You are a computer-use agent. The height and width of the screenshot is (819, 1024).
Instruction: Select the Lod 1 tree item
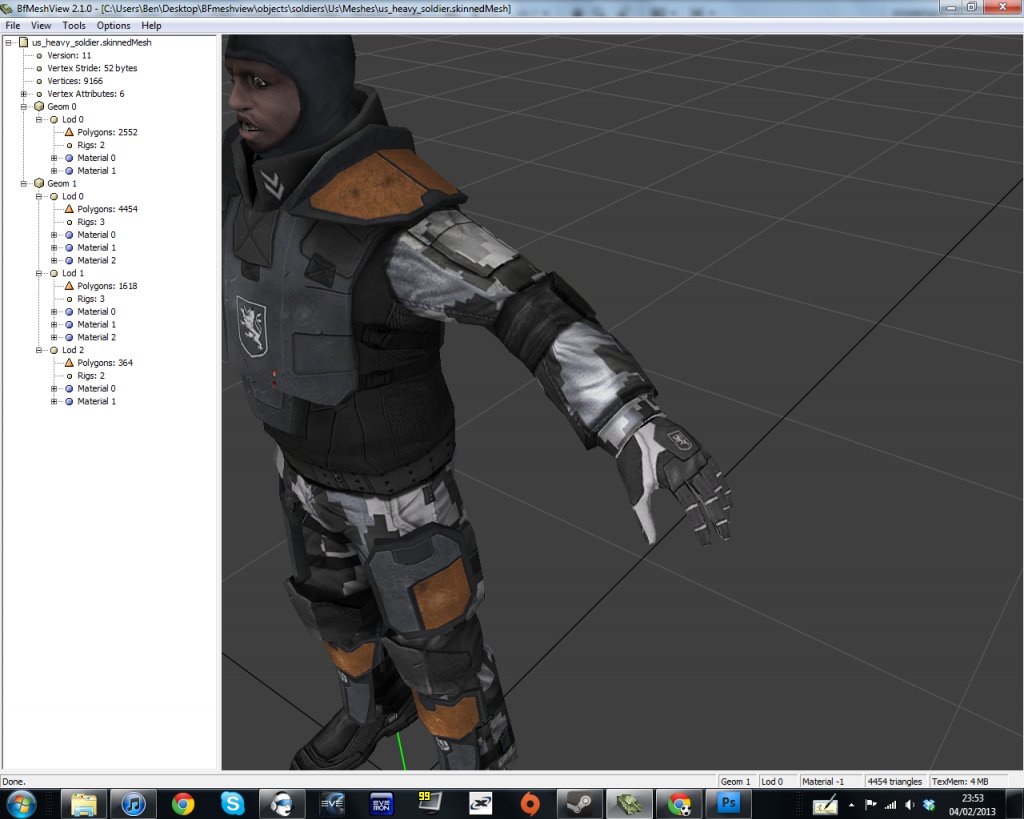point(72,273)
